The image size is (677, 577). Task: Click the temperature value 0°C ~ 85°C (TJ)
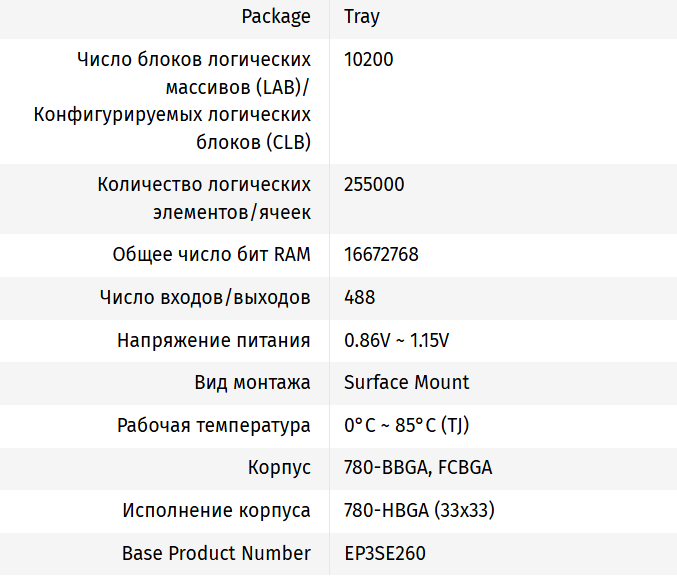click(x=406, y=426)
